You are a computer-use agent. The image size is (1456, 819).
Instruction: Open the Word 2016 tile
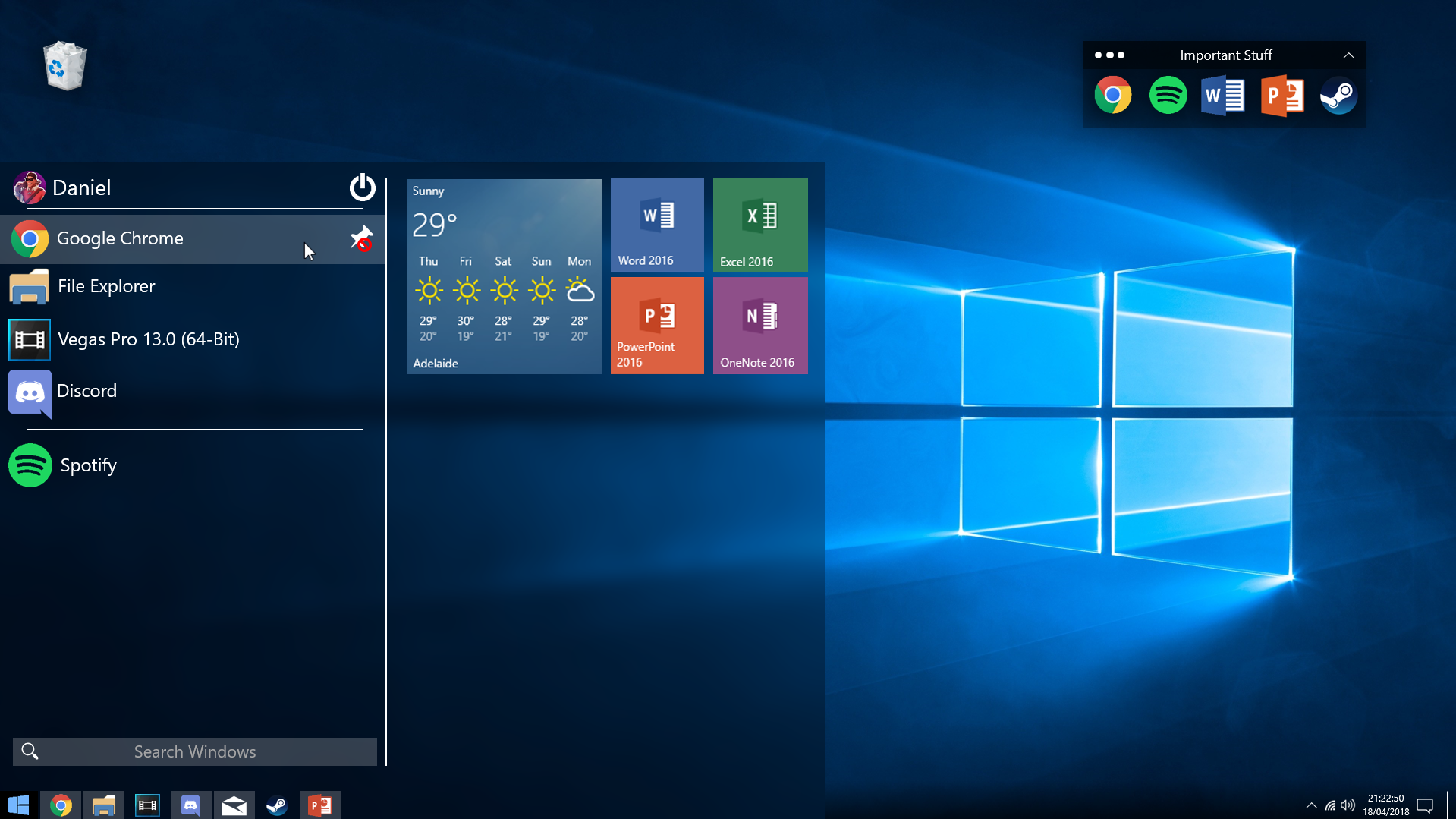(657, 225)
